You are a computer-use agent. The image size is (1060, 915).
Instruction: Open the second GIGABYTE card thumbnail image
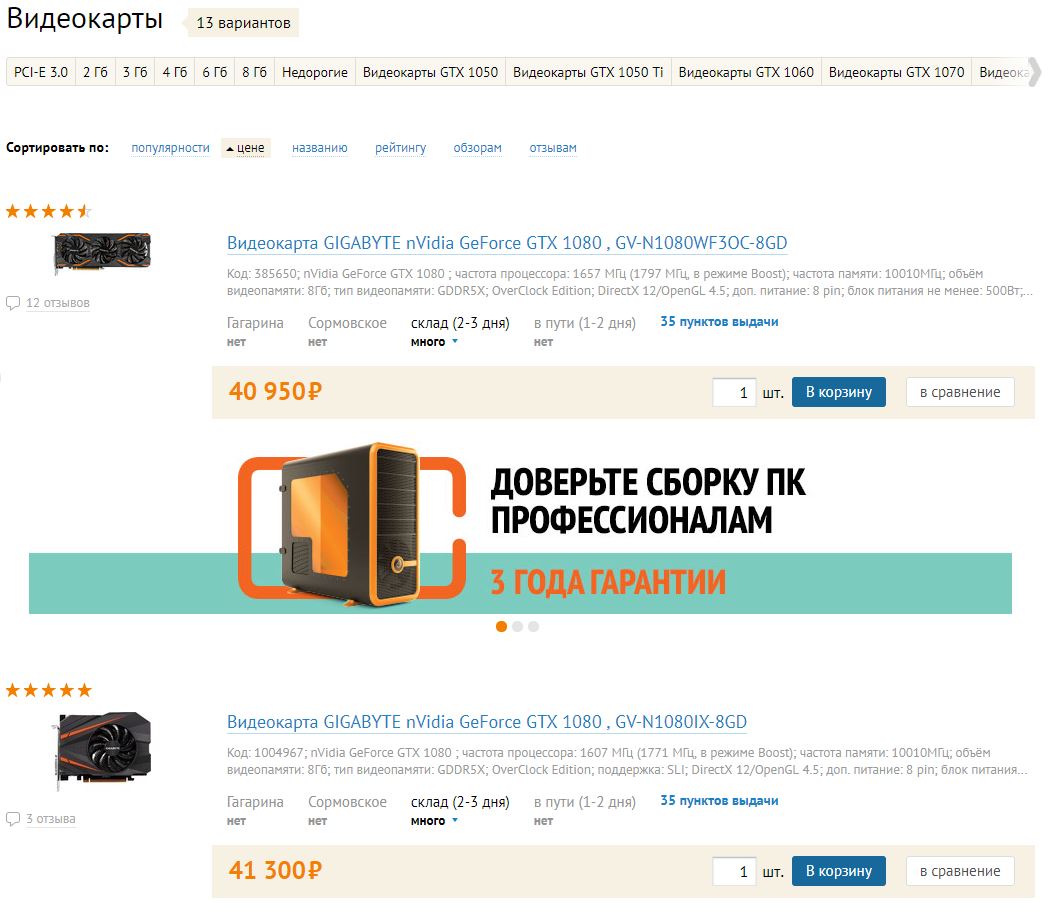(x=103, y=749)
